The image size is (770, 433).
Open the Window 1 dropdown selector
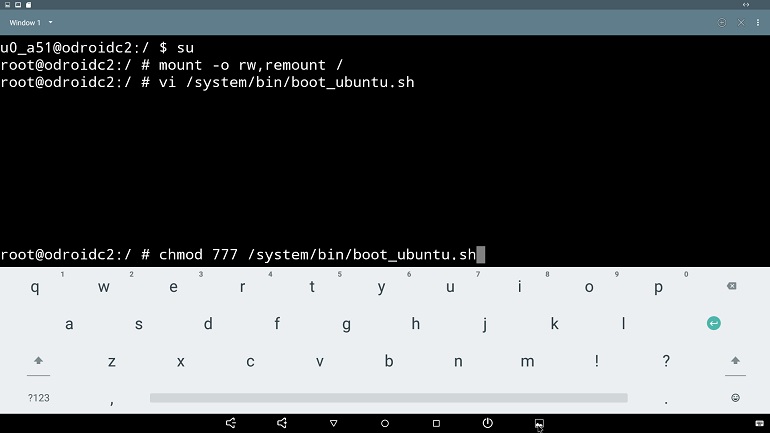click(30, 23)
